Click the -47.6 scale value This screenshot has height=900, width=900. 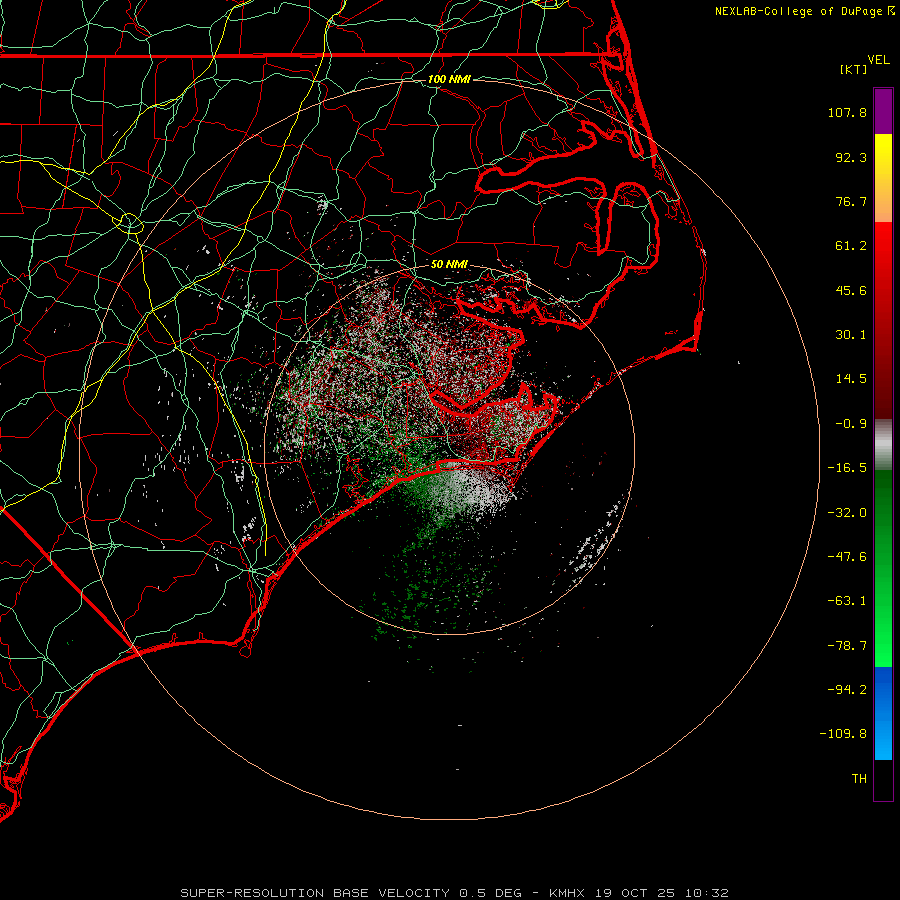tap(847, 557)
